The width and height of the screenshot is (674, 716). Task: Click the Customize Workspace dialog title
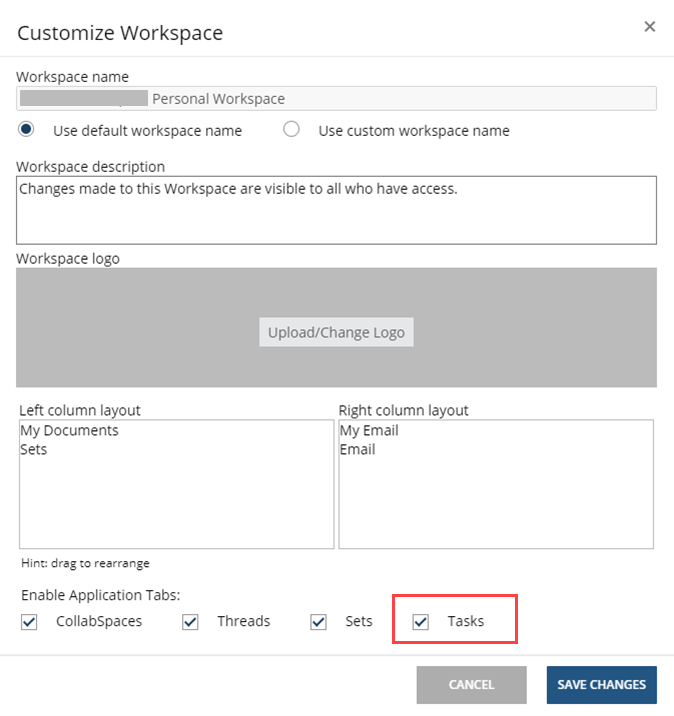(120, 33)
